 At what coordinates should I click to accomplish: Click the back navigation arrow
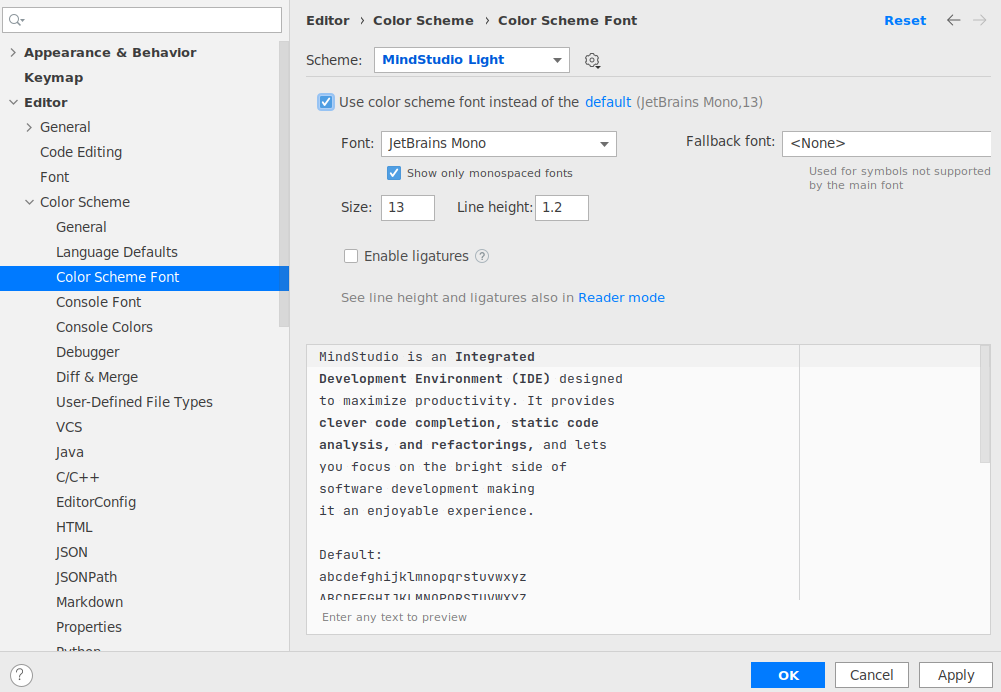[953, 20]
